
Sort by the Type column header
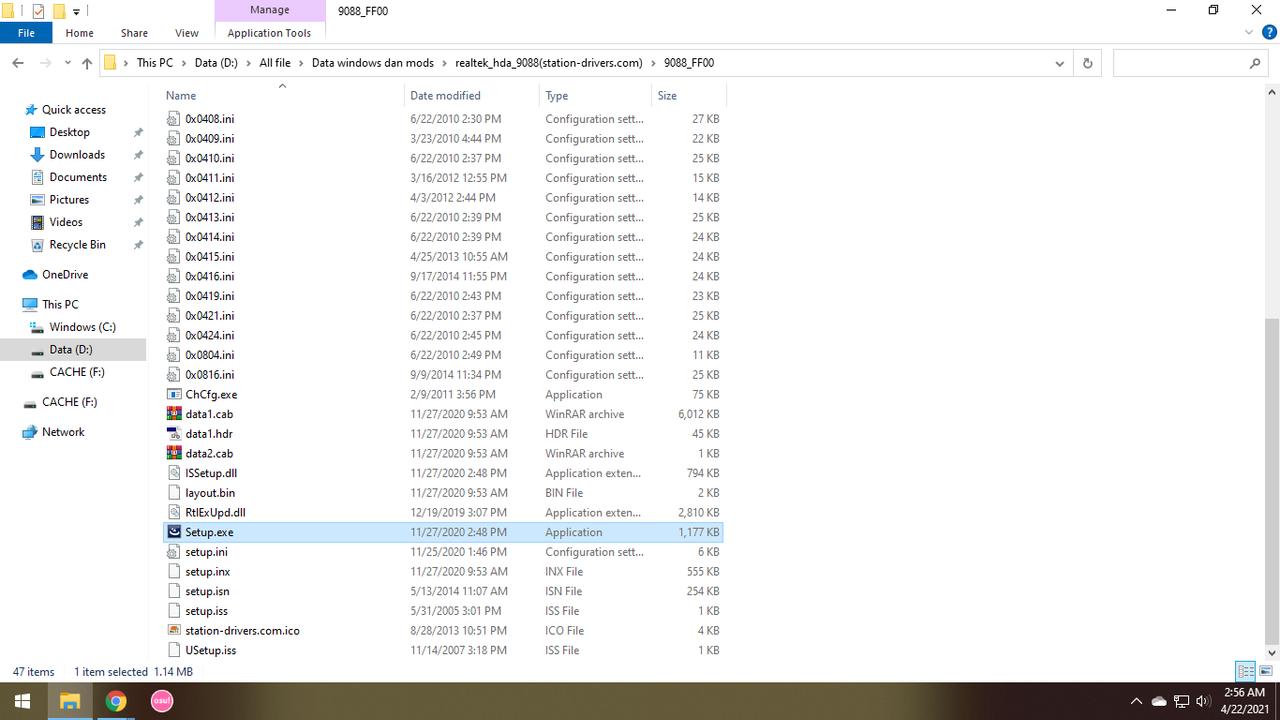(x=595, y=96)
